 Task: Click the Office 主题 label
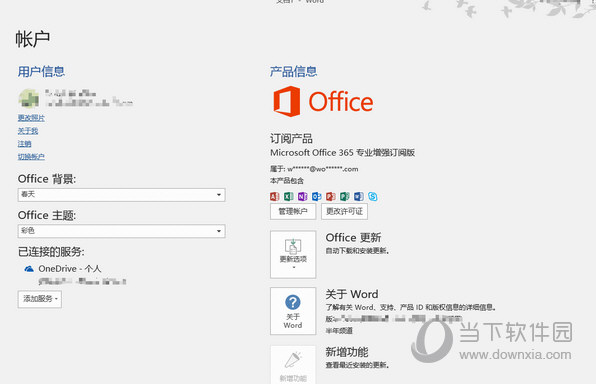click(47, 215)
